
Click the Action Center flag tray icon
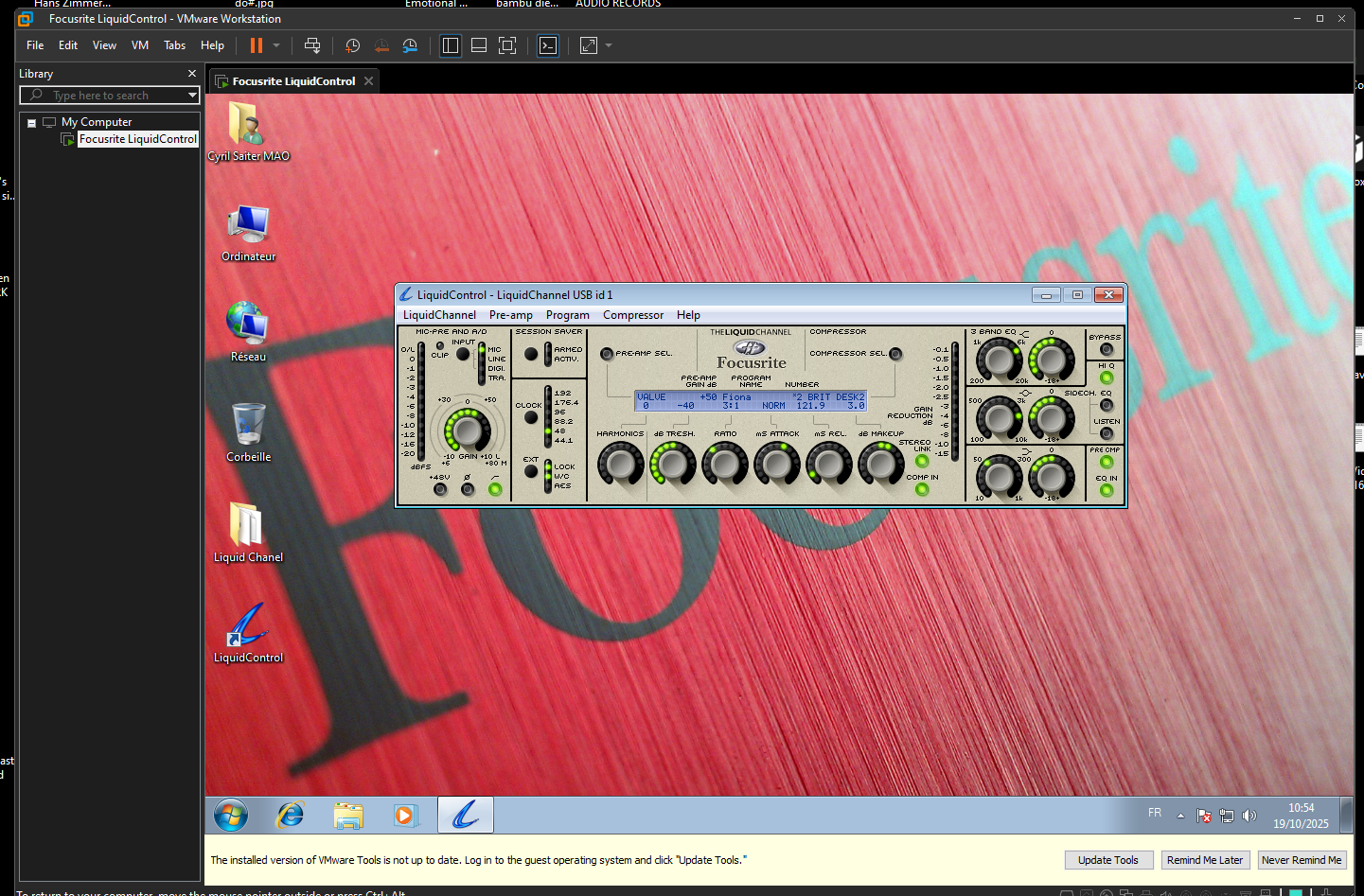(x=1204, y=816)
